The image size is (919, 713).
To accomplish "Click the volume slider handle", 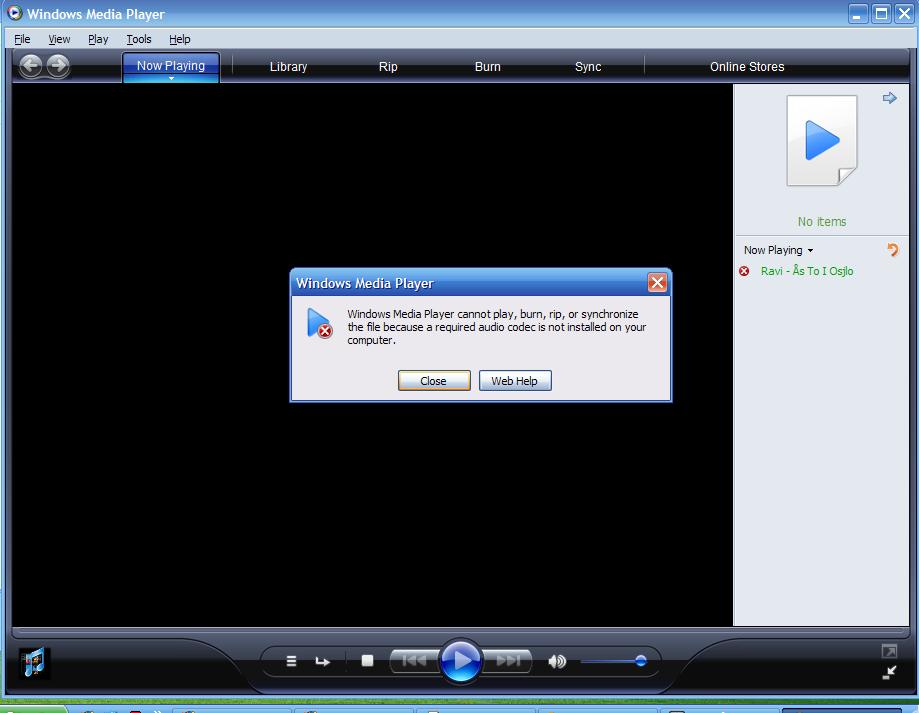I will point(640,661).
